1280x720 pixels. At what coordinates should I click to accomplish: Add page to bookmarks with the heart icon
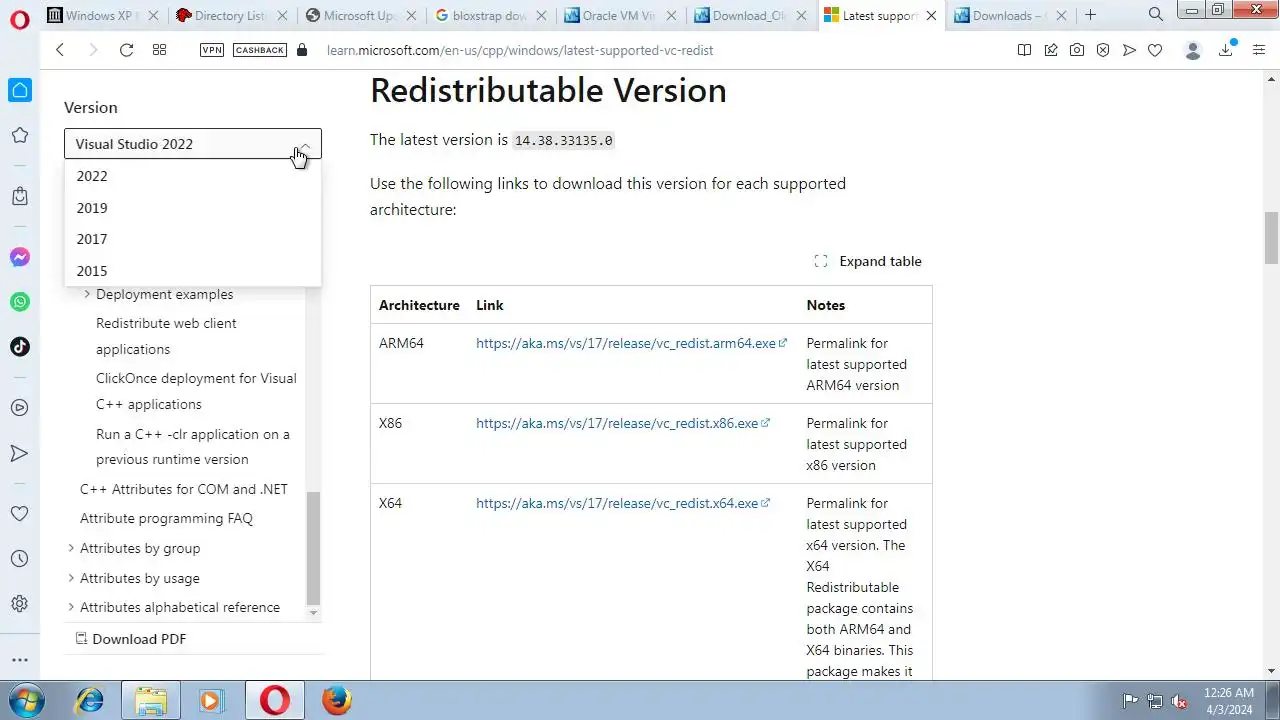pyautogui.click(x=1155, y=50)
